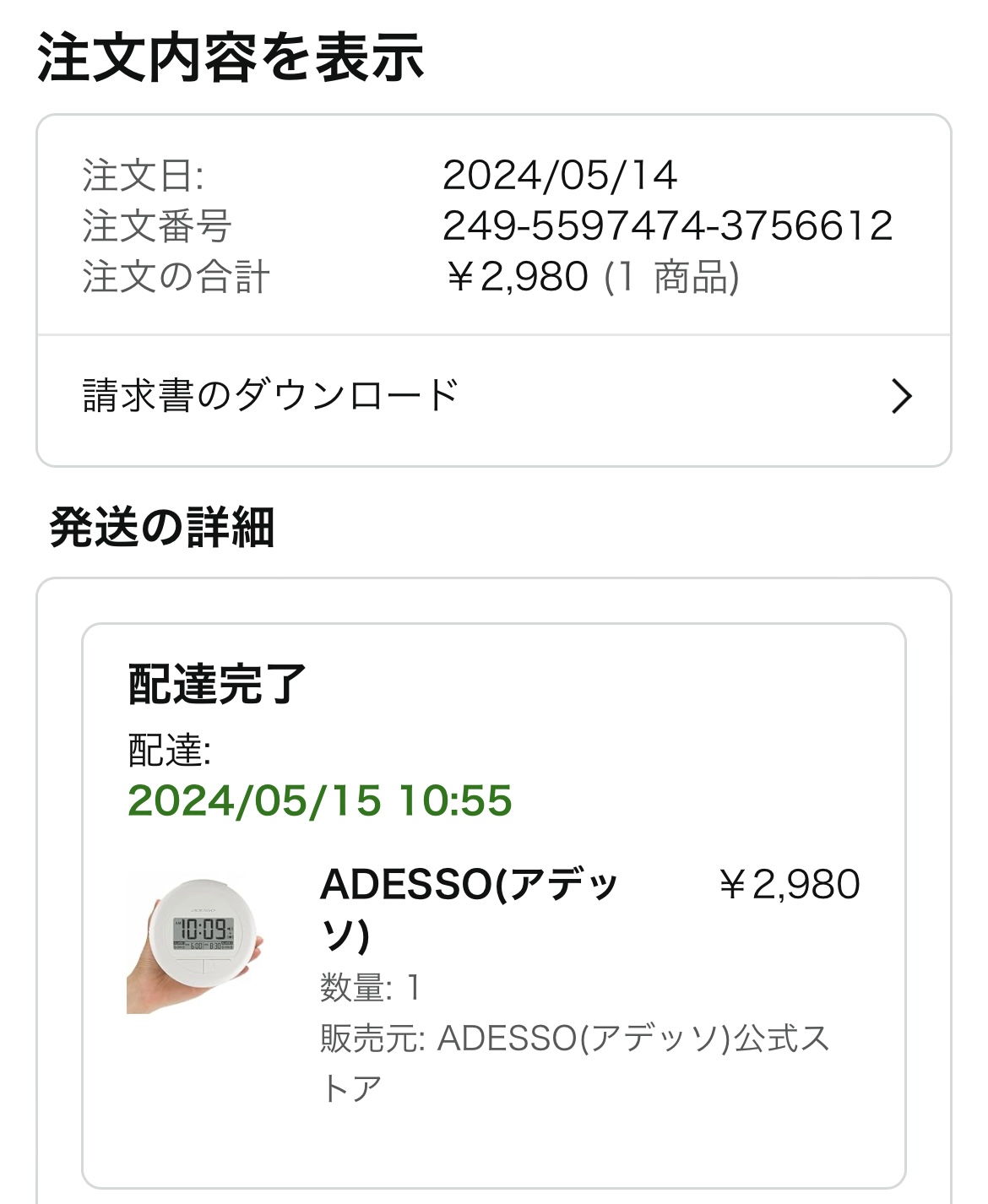Tap the 注文内容を表示 page heading
The height and width of the screenshot is (1204, 988).
tap(231, 57)
